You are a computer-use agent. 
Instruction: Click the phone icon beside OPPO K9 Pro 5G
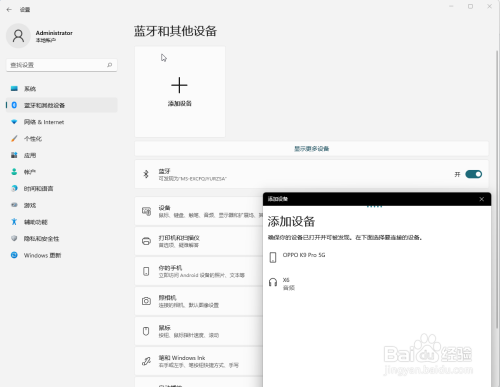(x=273, y=257)
